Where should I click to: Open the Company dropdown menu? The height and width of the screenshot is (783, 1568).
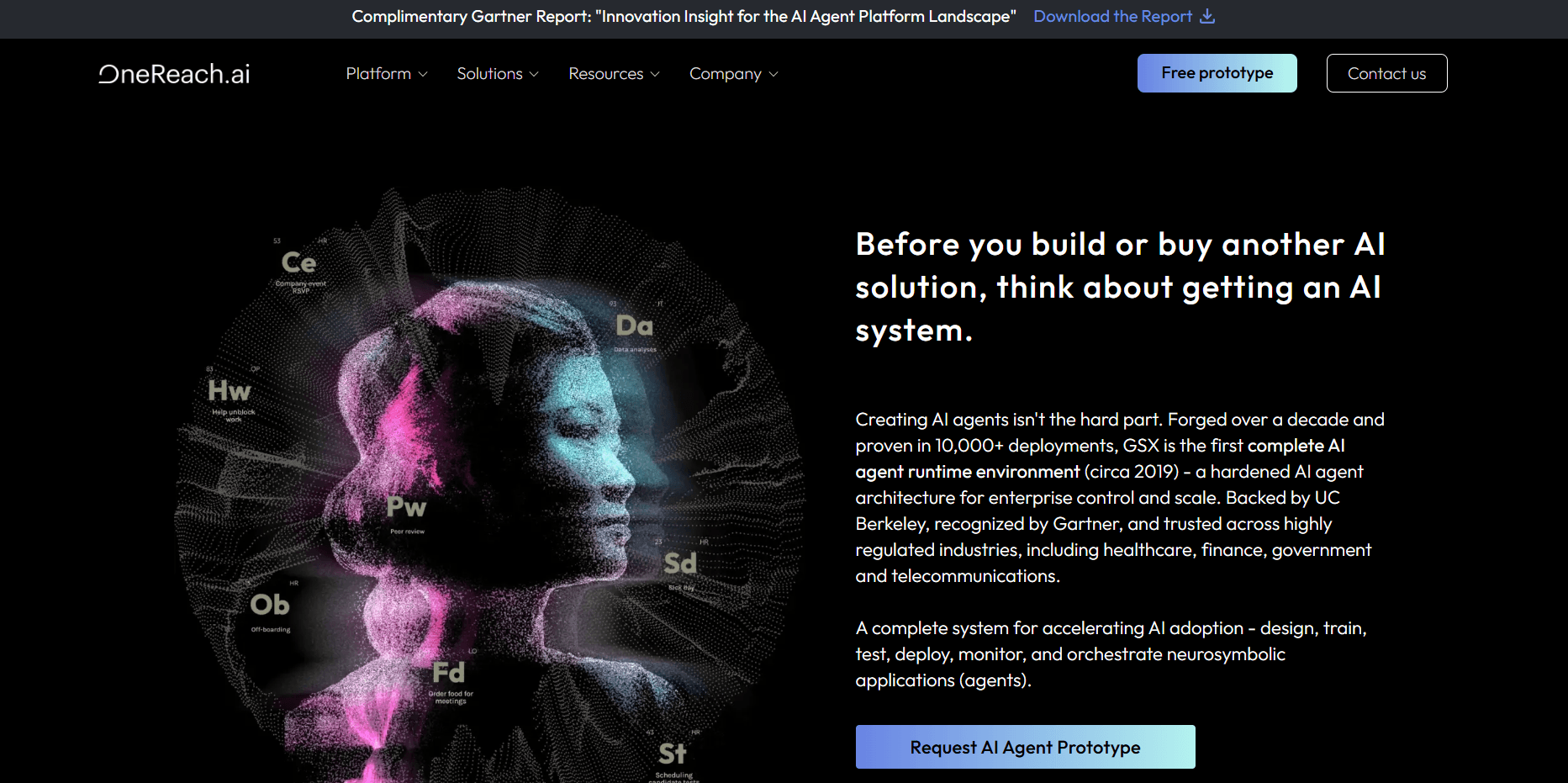[x=733, y=73]
